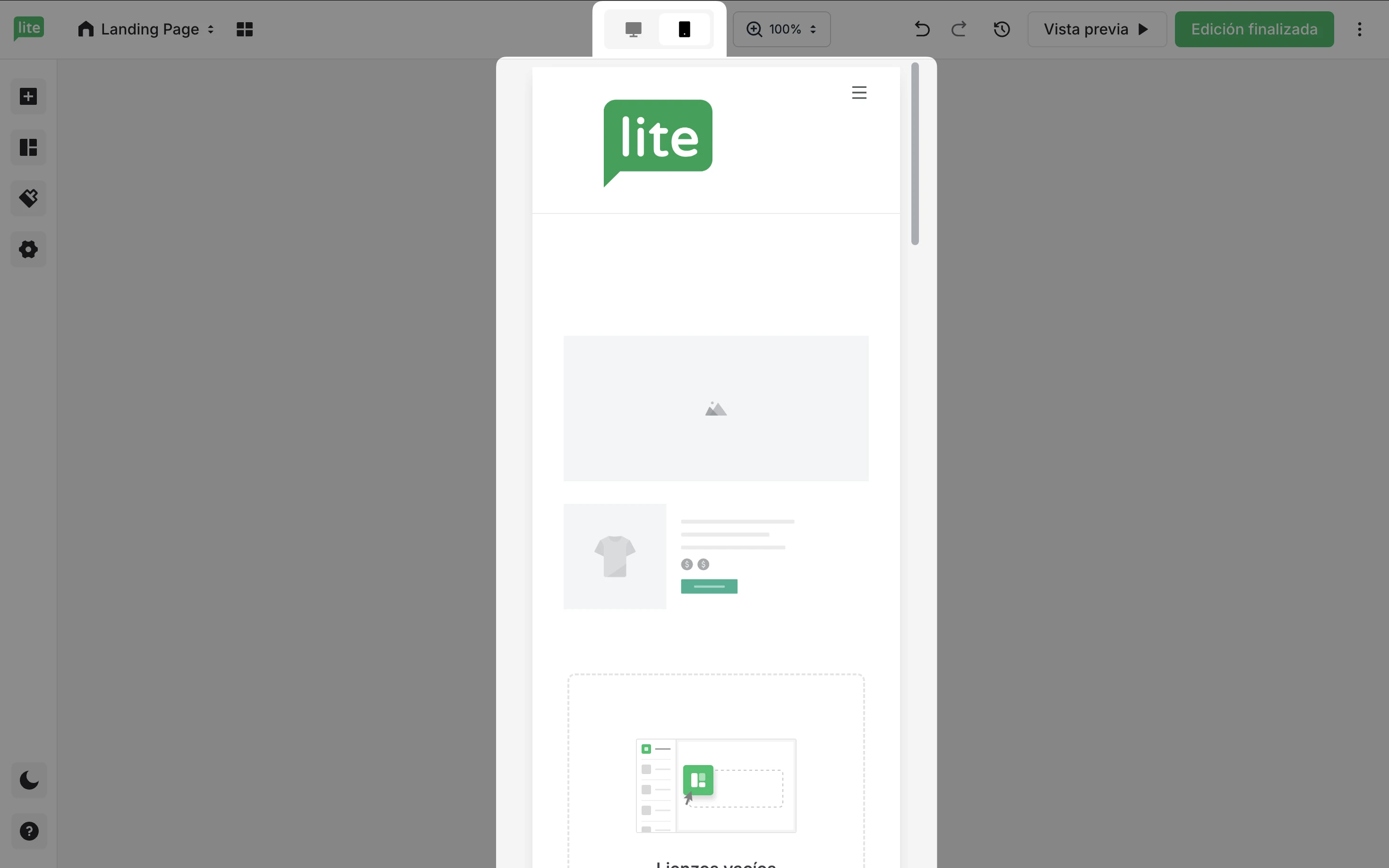Click the canvas vertical scrollbar
1389x868 pixels.
(915, 154)
